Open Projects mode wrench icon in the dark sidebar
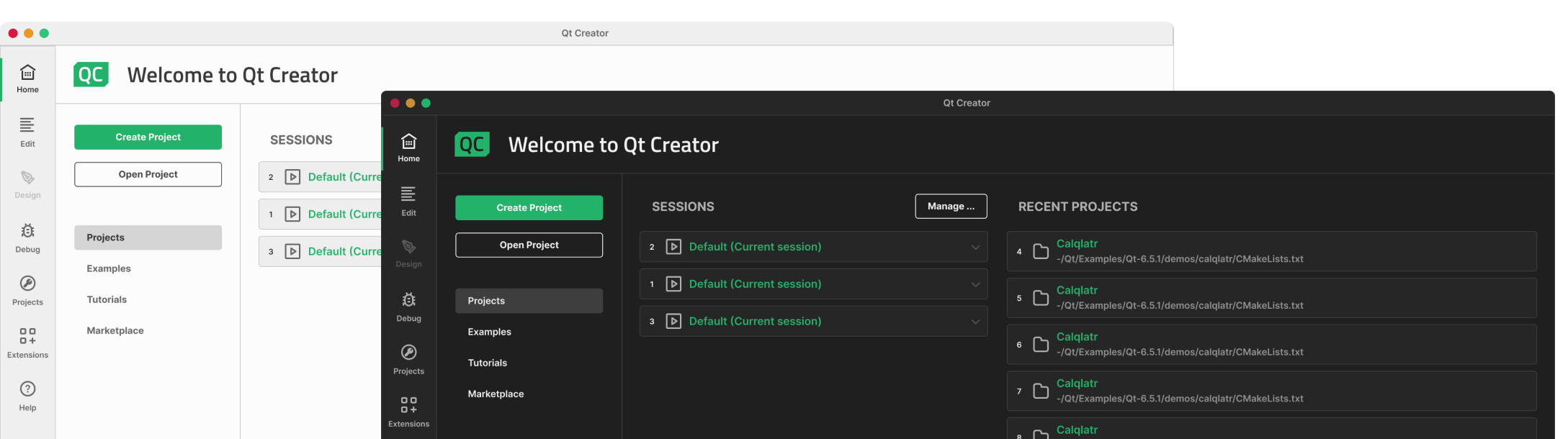Viewport: 1568px width, 439px height. [408, 353]
